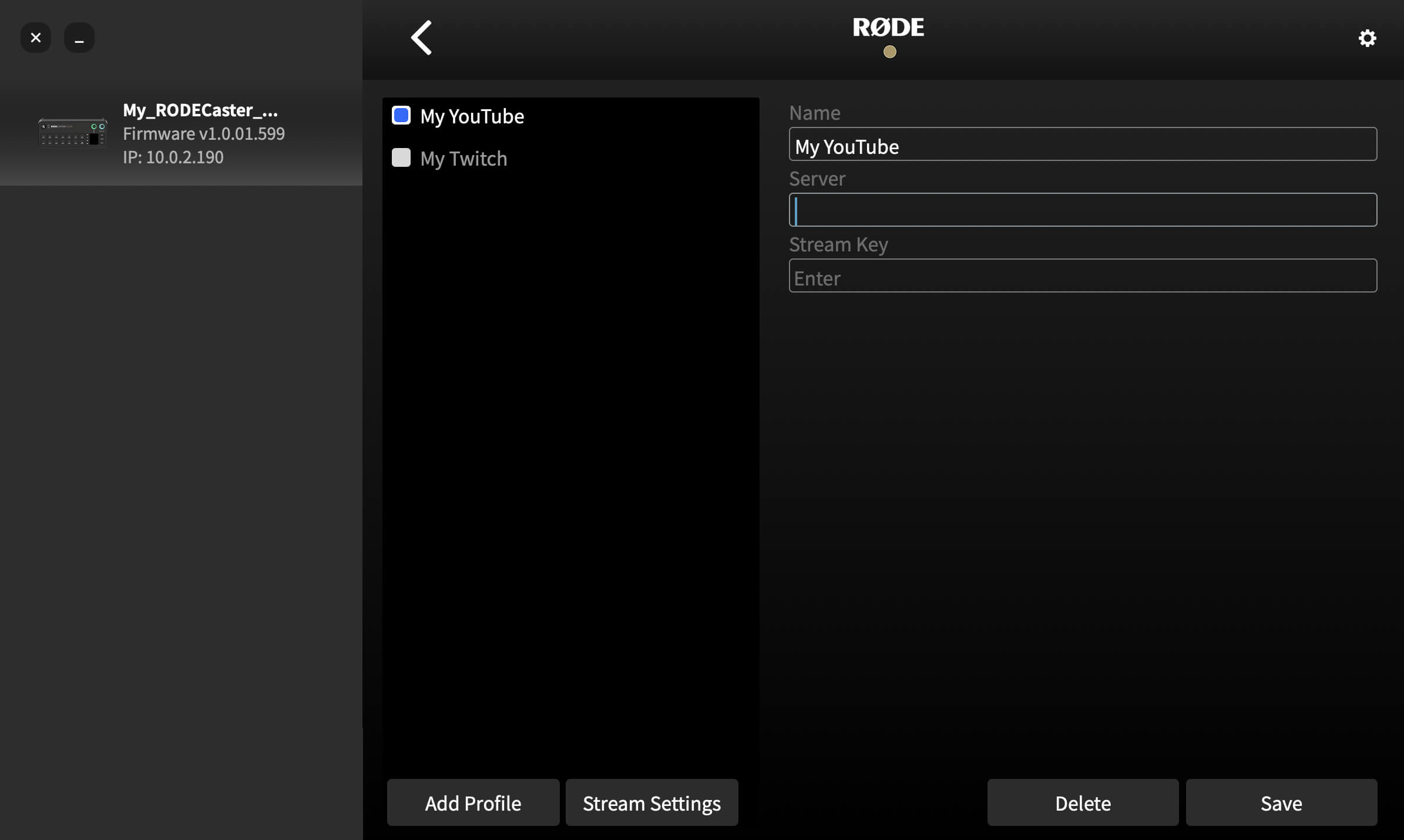Click the close X icon in sidebar
The width and height of the screenshot is (1404, 840).
pyautogui.click(x=35, y=37)
